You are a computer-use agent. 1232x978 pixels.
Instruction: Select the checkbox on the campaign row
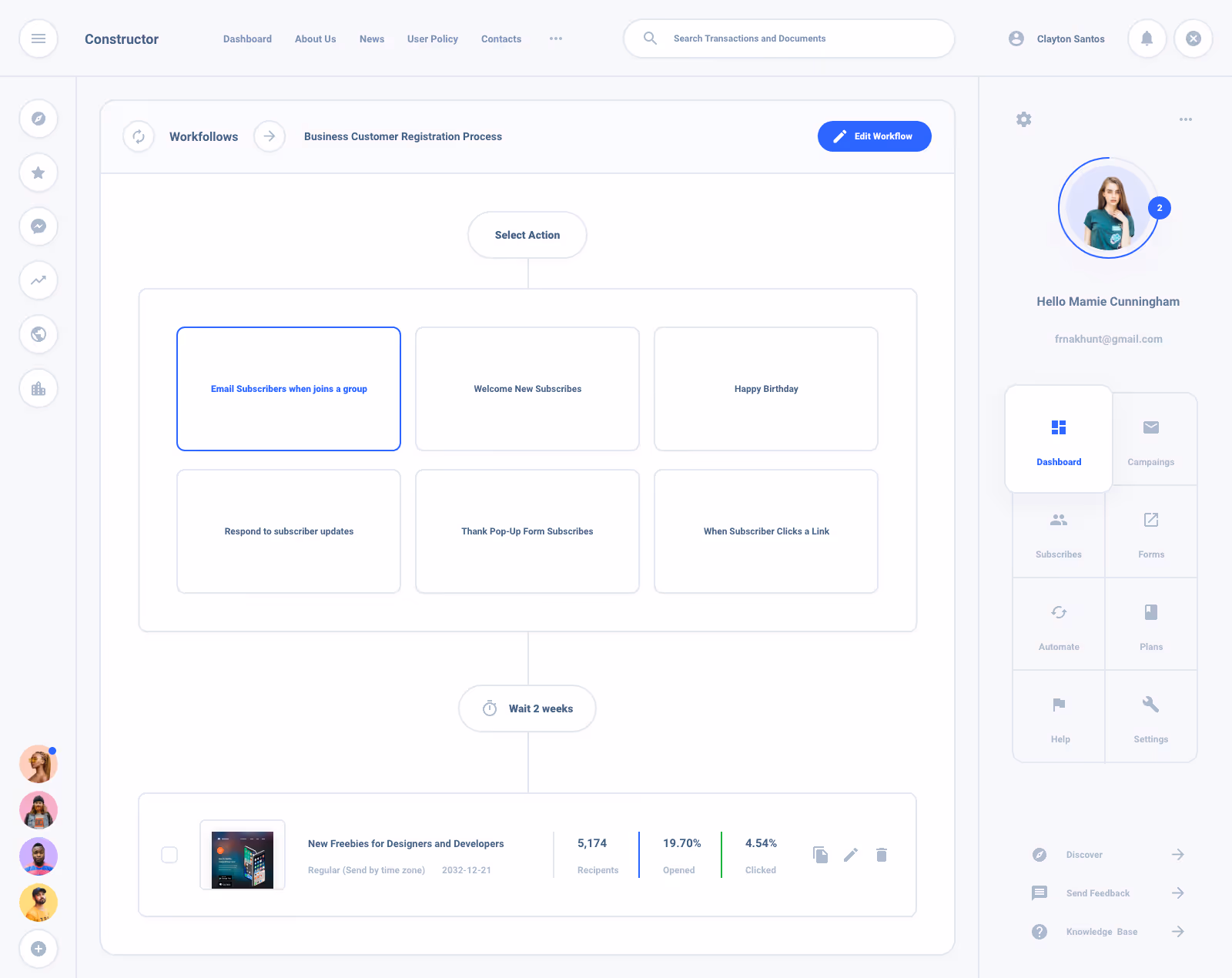pos(169,855)
